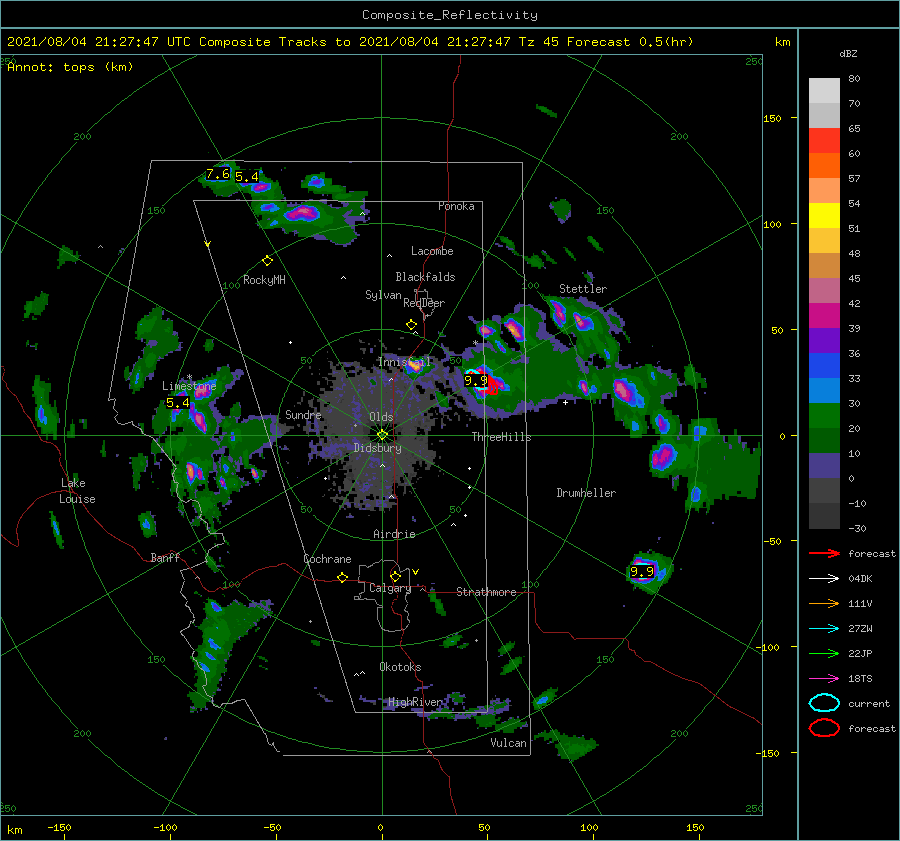Click the 'Annot: tops (km)' label
Image resolution: width=900 pixels, height=841 pixels.
coord(70,67)
